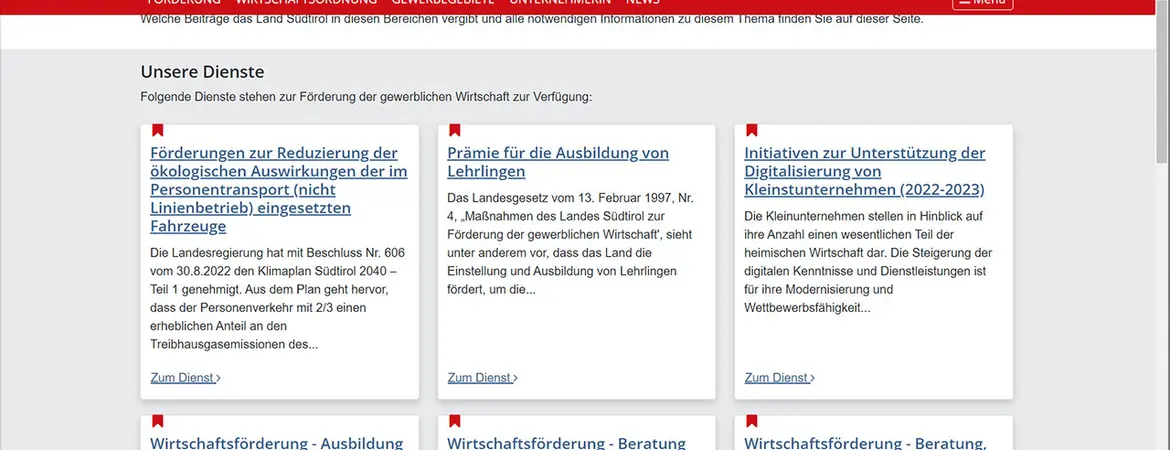Click bookmark icon above Wirtschaftsförderung - Beratung card

click(454, 421)
